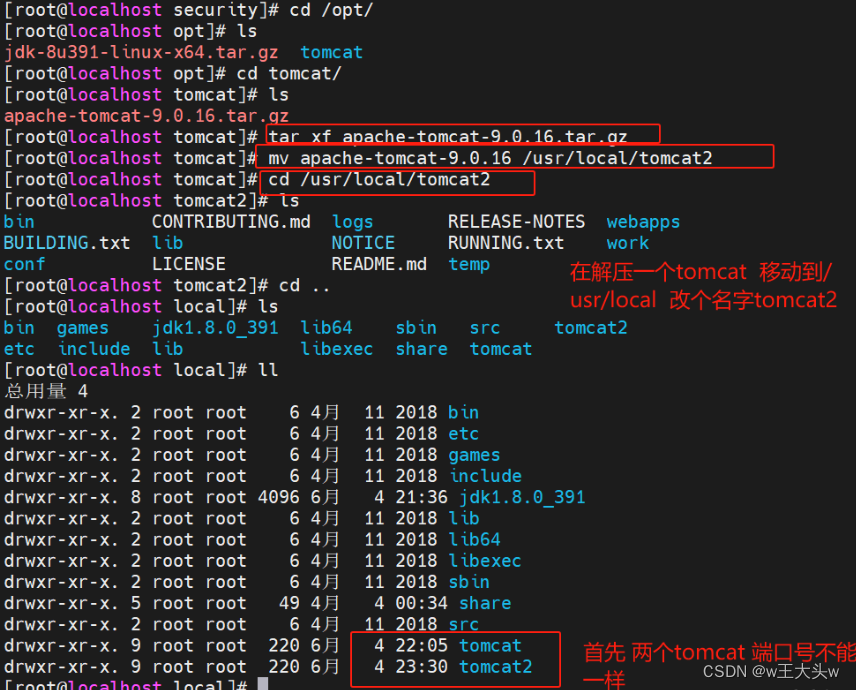Click the LICENSE file name
Image resolution: width=856 pixels, height=690 pixels.
point(188,264)
